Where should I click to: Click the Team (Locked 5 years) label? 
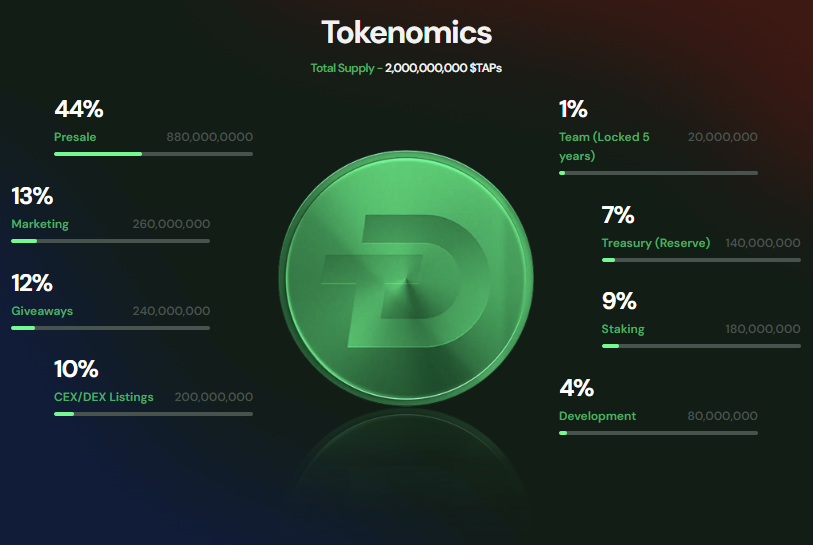coord(604,146)
